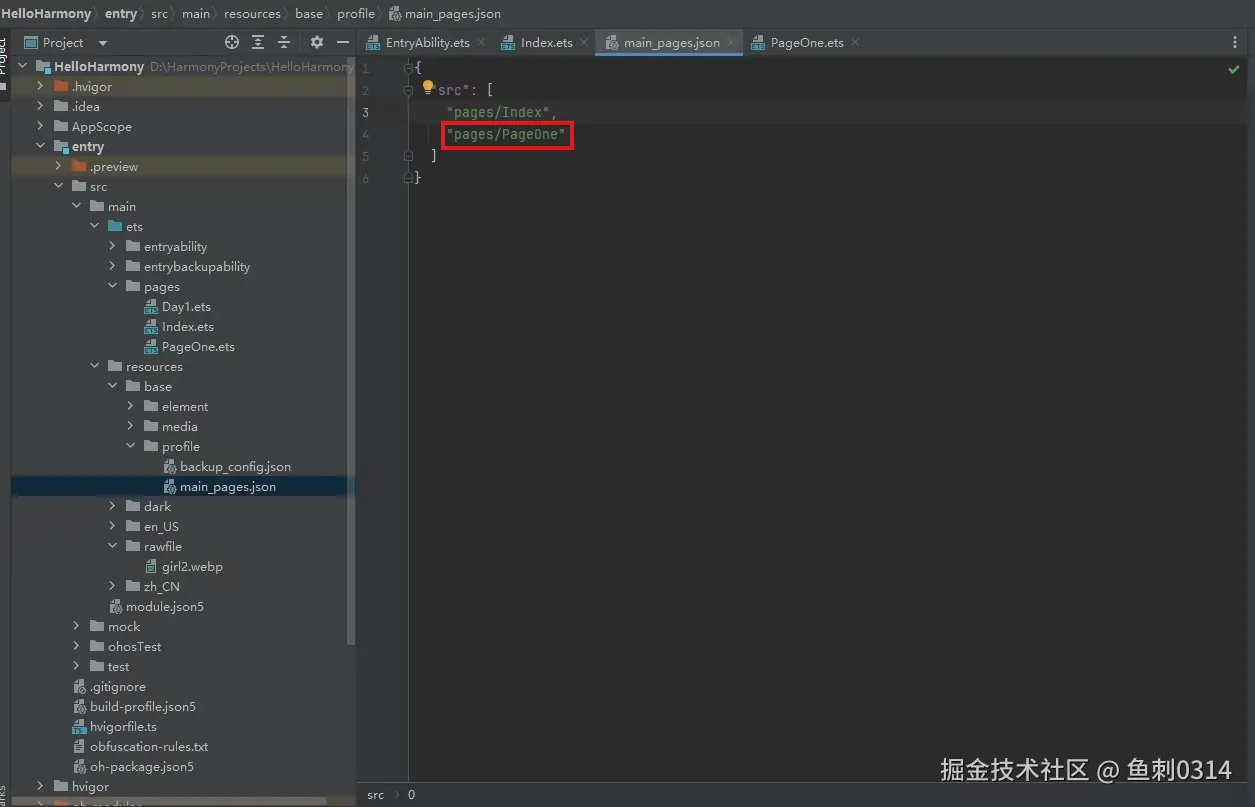
Task: Click the Expand All icon in Project panel
Action: 258,42
